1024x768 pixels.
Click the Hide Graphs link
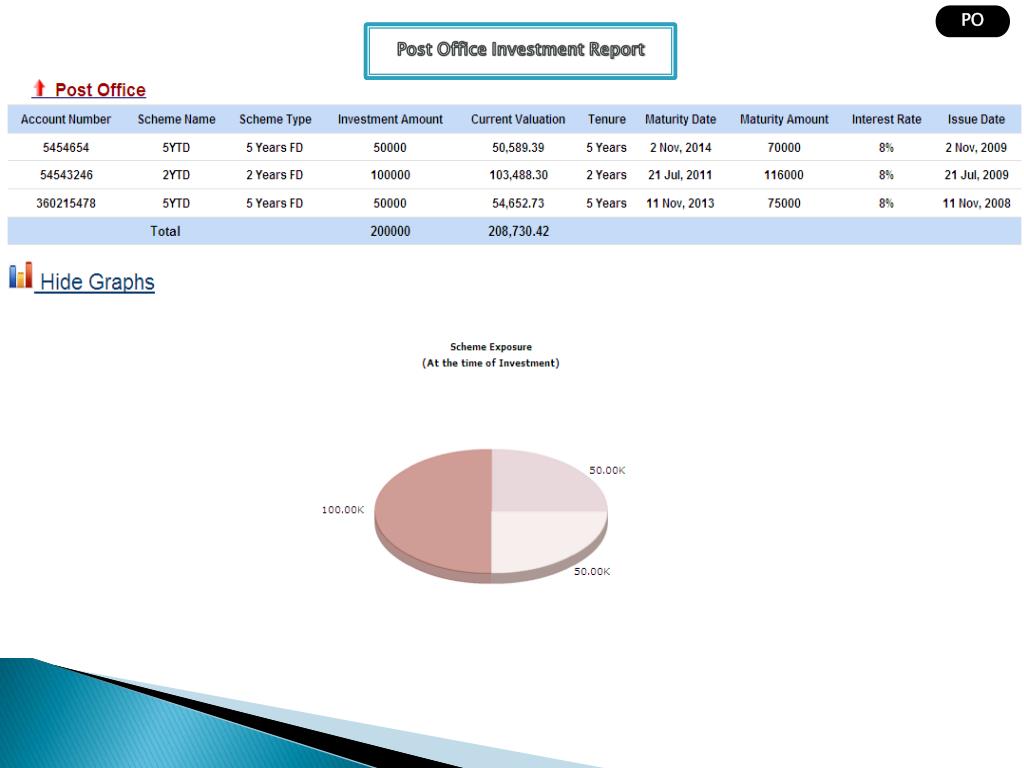click(97, 281)
